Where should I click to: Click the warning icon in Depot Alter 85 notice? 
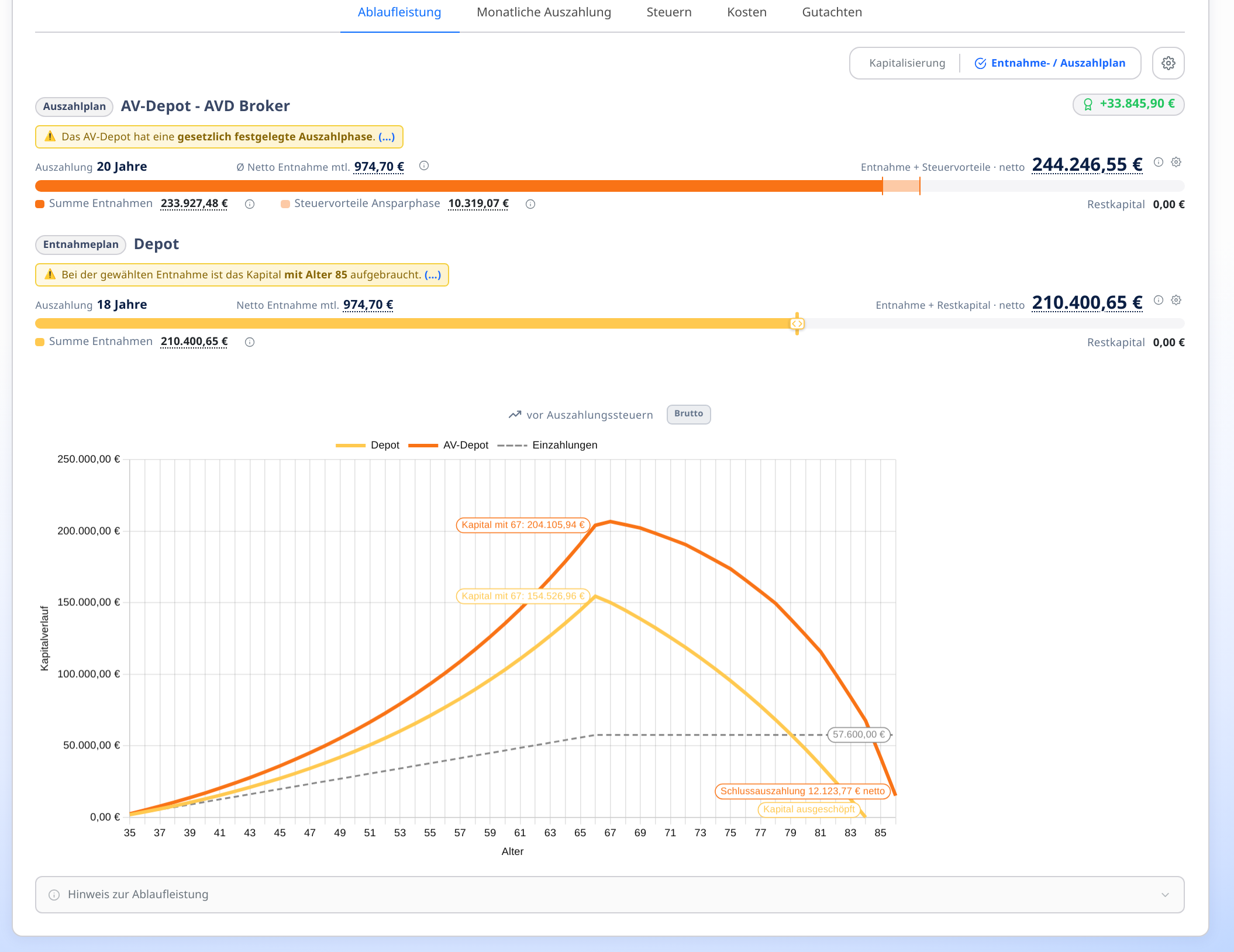[50, 275]
